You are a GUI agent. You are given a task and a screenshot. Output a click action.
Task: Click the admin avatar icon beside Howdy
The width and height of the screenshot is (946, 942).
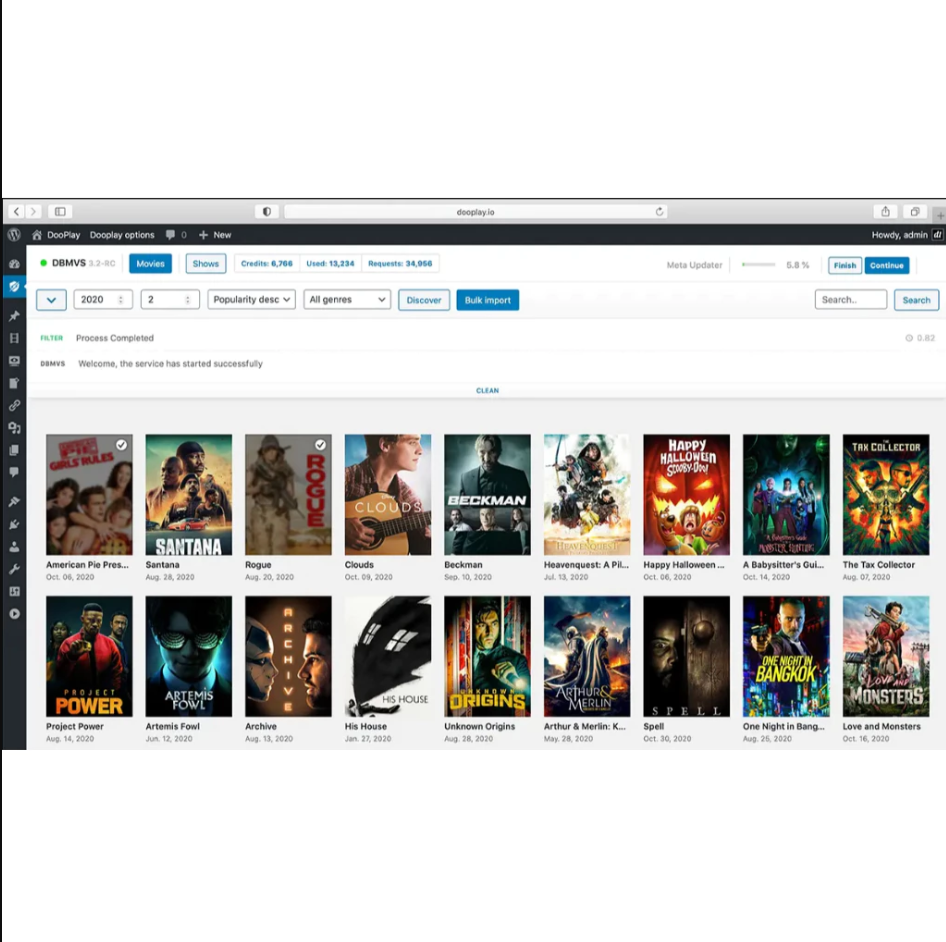(x=938, y=235)
